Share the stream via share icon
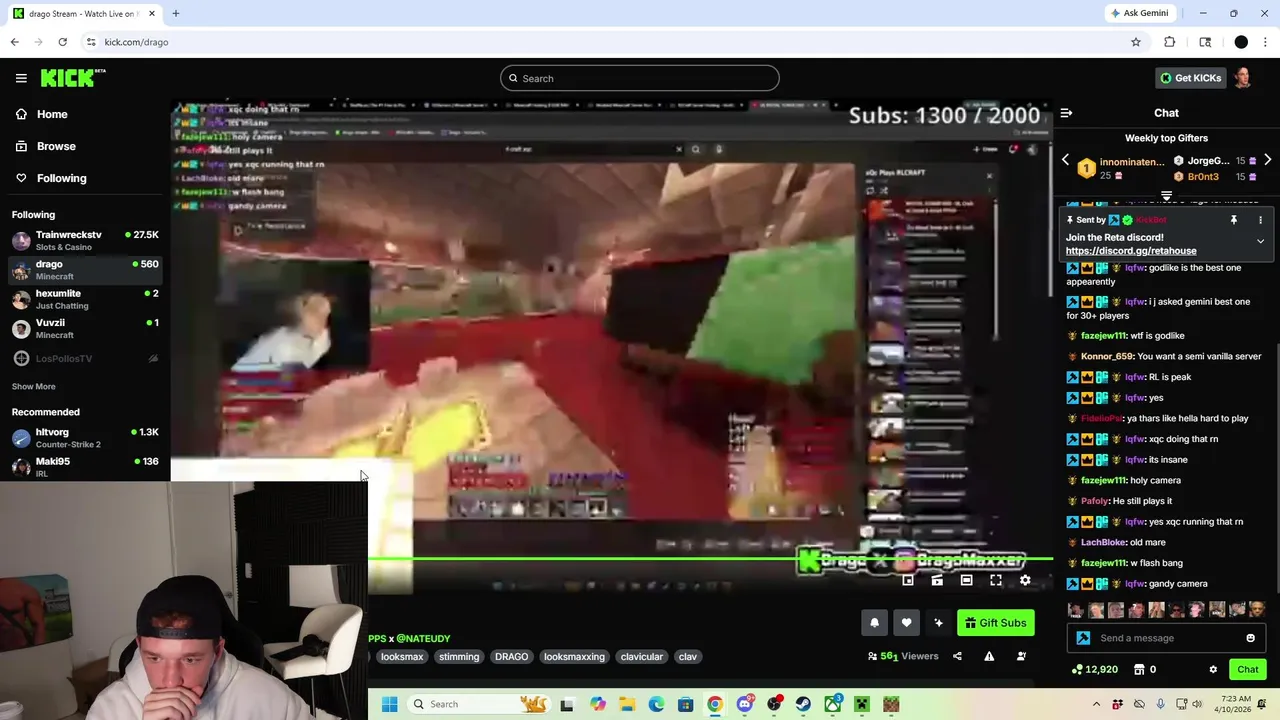 (957, 656)
